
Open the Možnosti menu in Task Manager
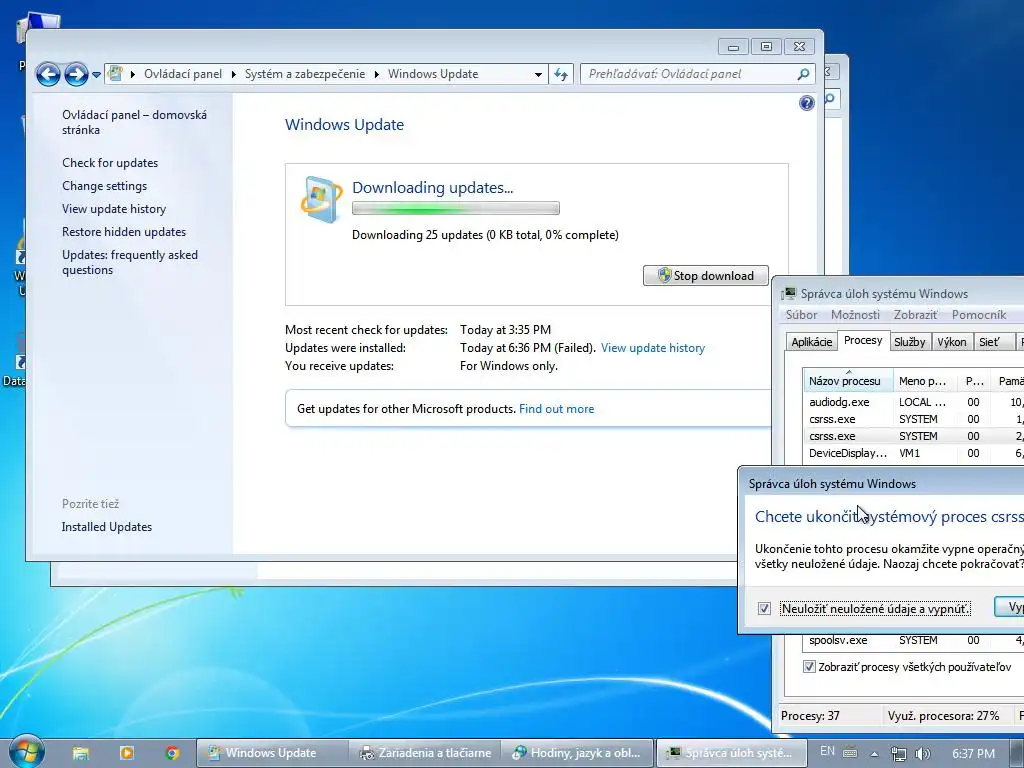856,315
